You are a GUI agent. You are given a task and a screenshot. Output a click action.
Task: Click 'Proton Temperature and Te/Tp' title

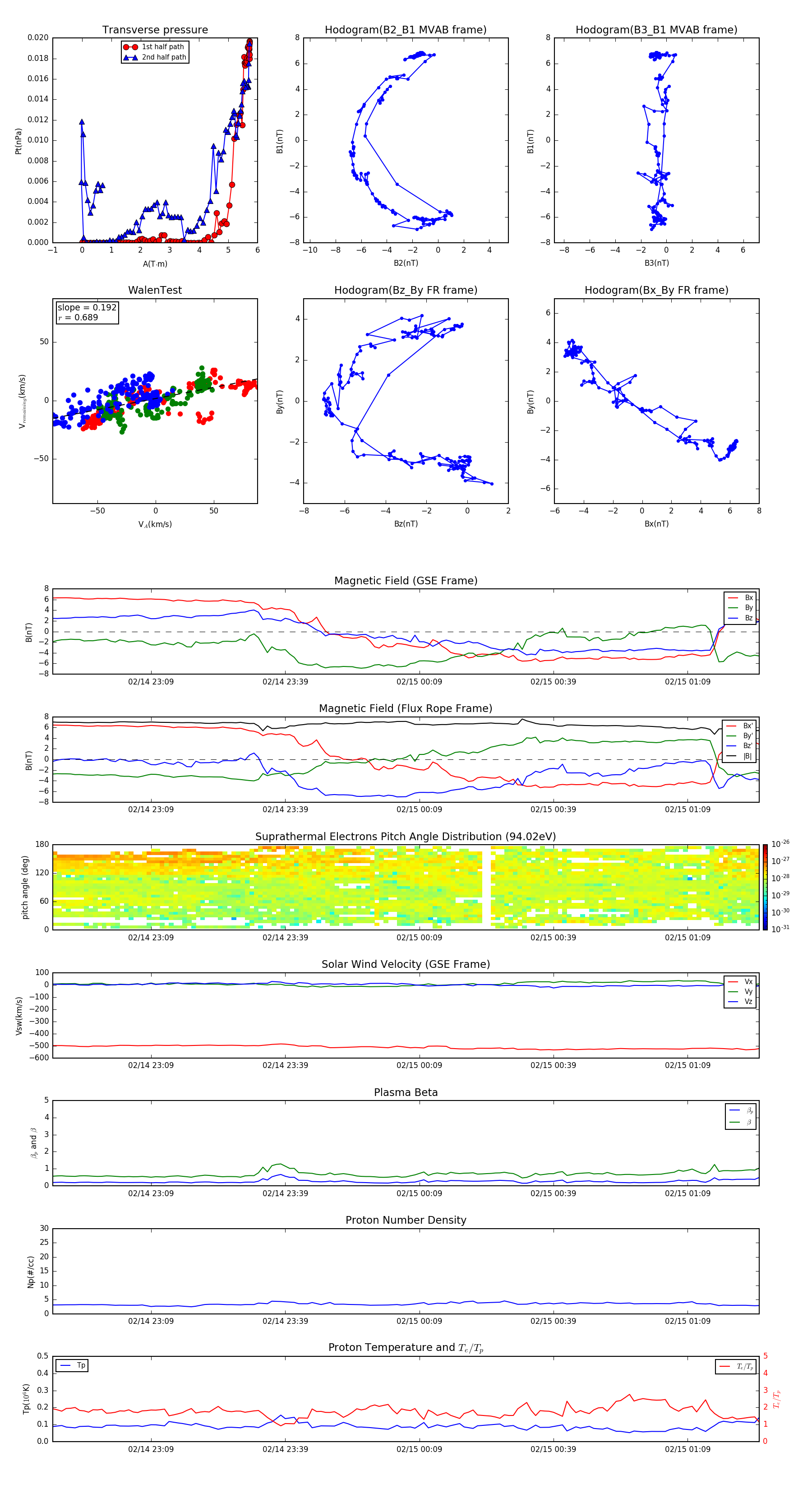[406, 1348]
